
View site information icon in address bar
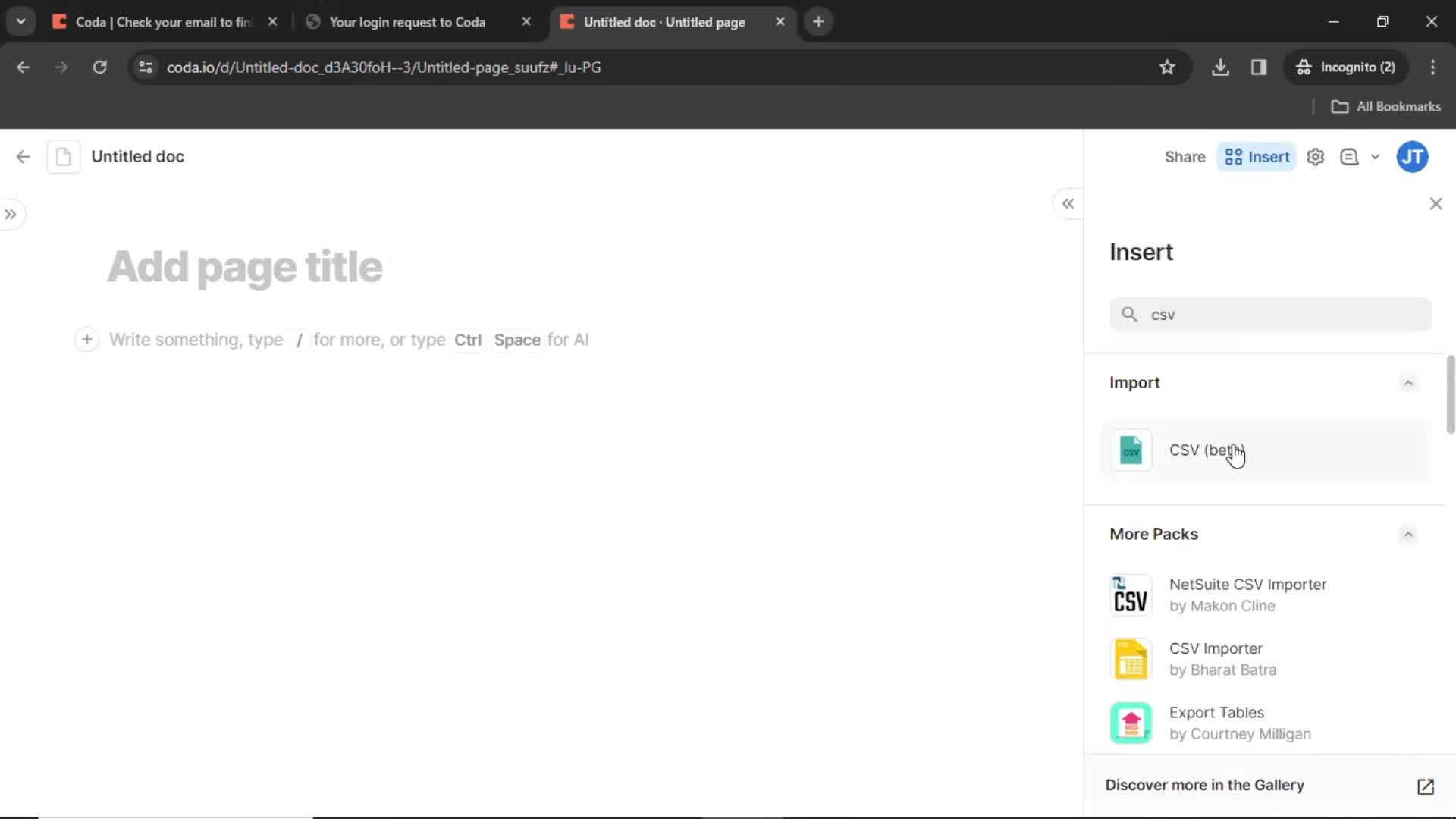[146, 67]
